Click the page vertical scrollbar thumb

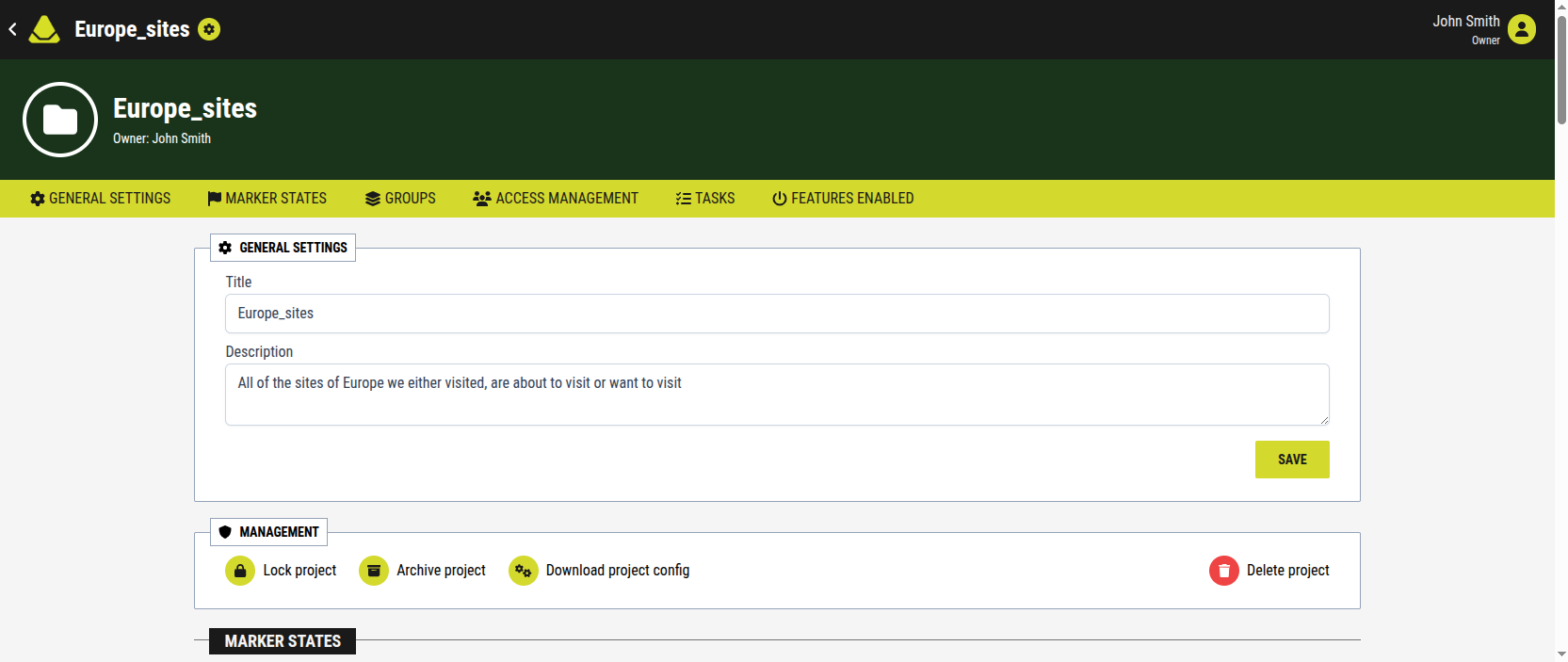pos(1561,68)
